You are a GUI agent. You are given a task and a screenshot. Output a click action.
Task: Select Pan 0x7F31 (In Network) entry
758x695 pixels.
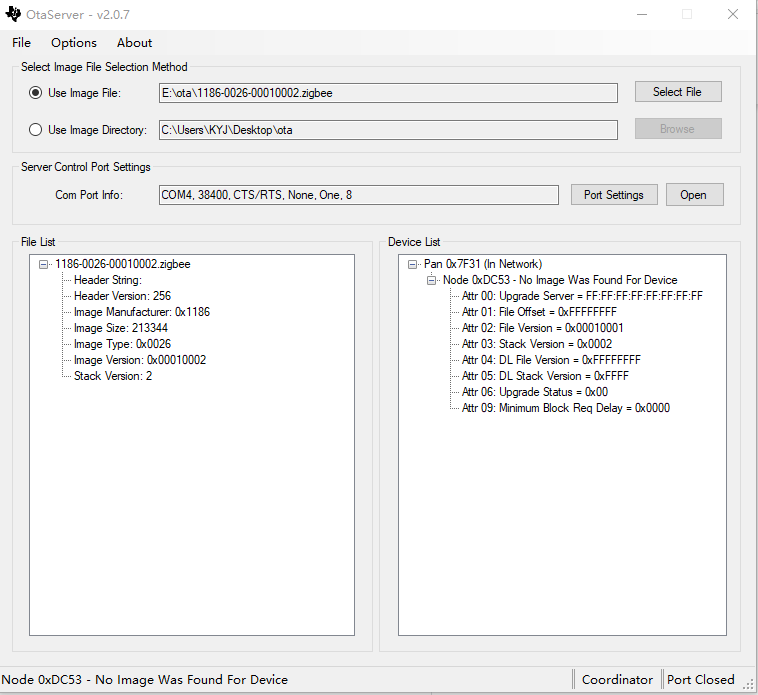(483, 264)
